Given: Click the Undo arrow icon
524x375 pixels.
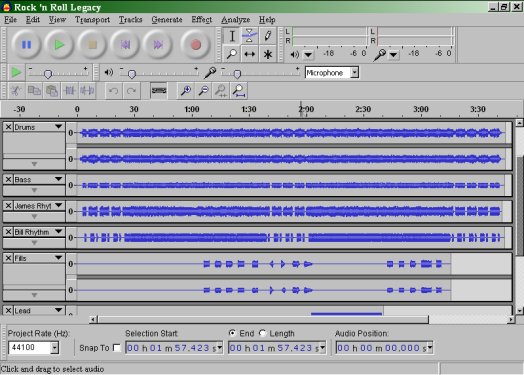Looking at the screenshot, I should point(114,91).
